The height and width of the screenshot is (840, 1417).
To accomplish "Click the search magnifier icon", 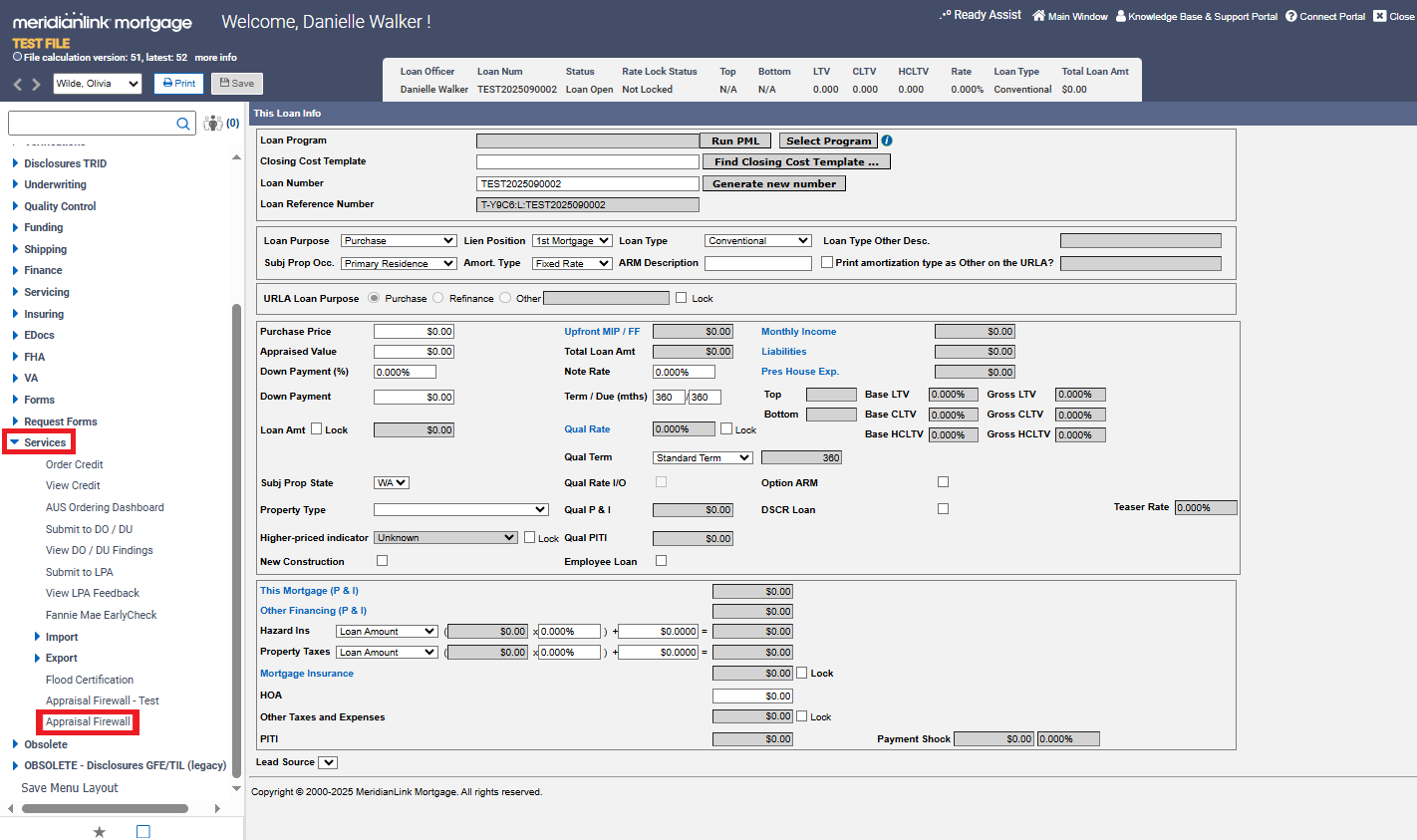I will point(183,124).
